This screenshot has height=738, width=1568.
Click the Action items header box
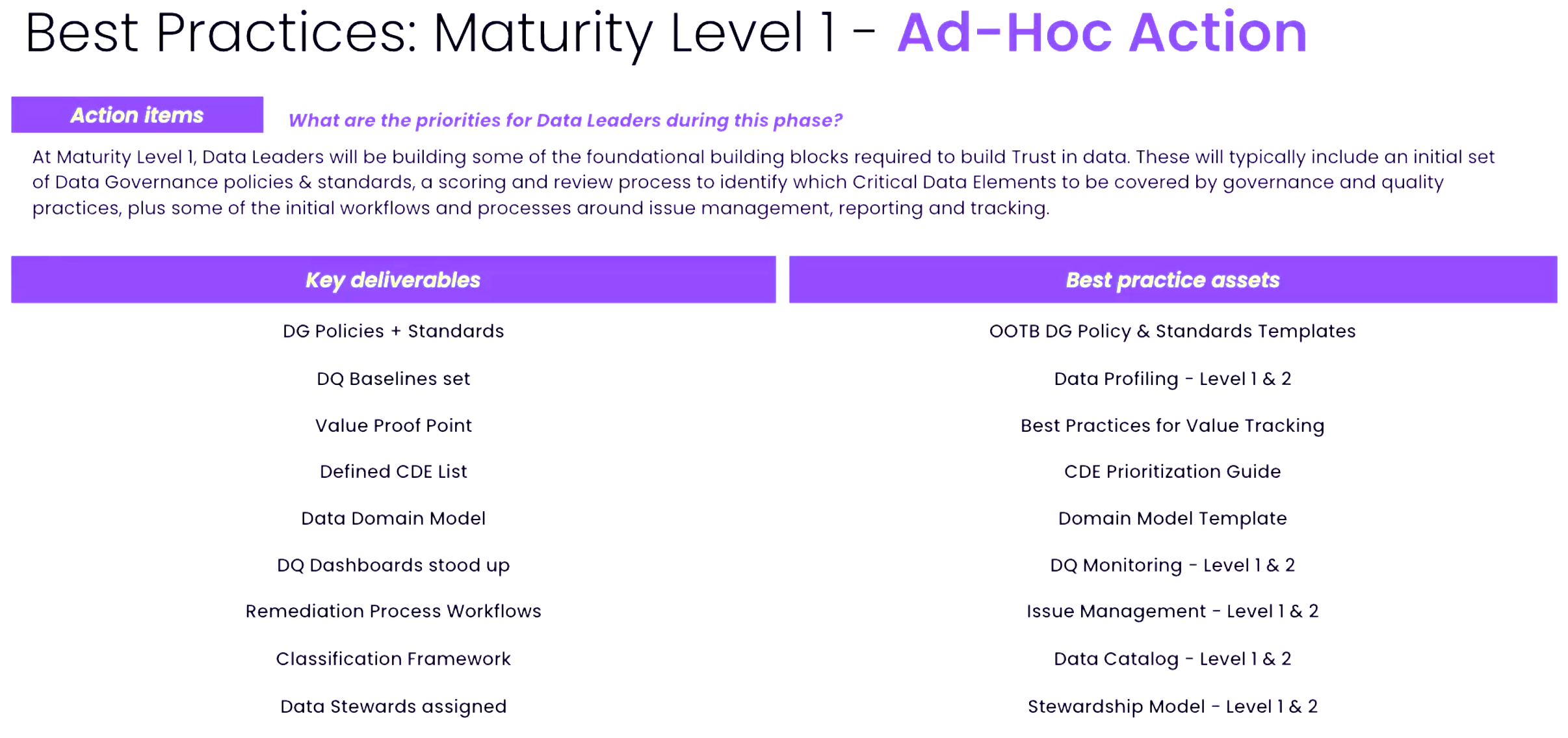click(137, 115)
